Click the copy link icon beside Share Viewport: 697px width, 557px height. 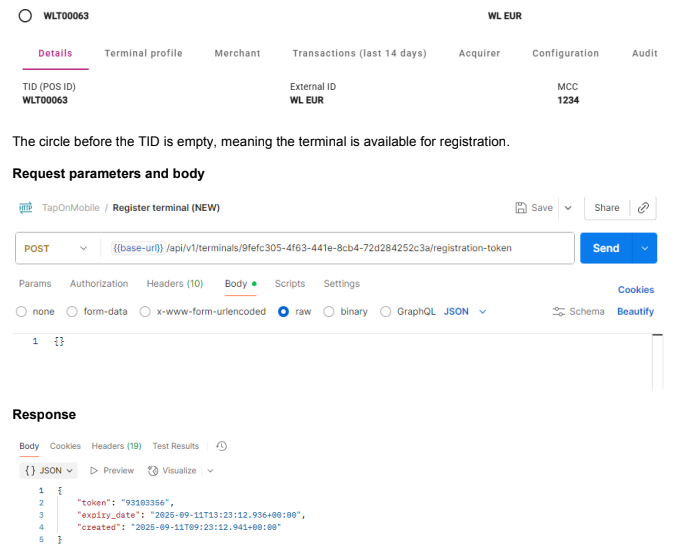(x=644, y=208)
